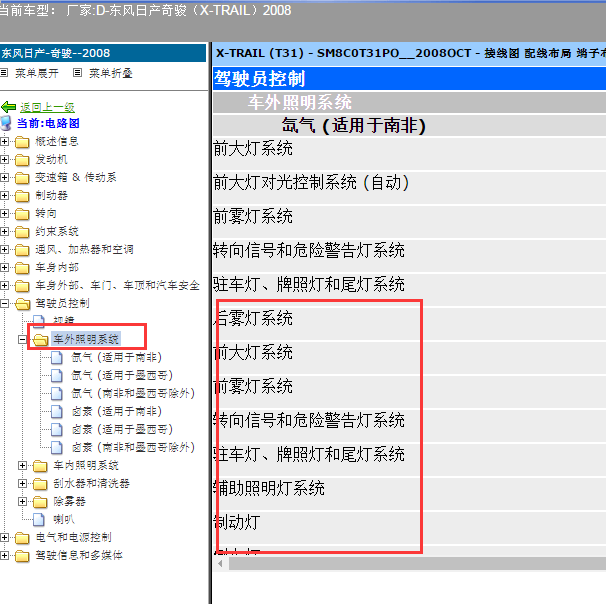Click the folder icon for 驾驶信息和多媒体
Screen dimensions: 606x604
pyautogui.click(x=22, y=556)
